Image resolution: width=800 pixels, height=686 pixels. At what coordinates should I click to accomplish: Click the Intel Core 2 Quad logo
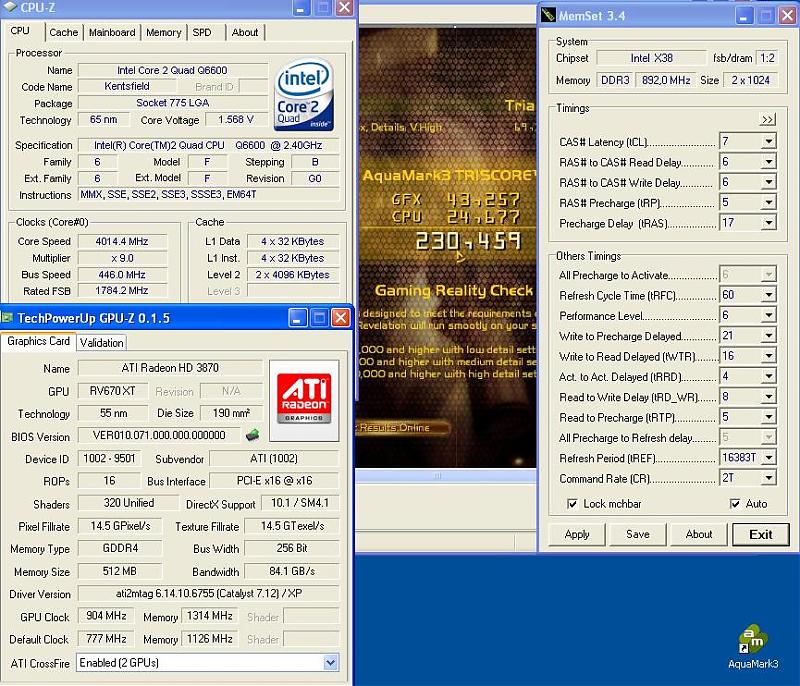coord(304,95)
